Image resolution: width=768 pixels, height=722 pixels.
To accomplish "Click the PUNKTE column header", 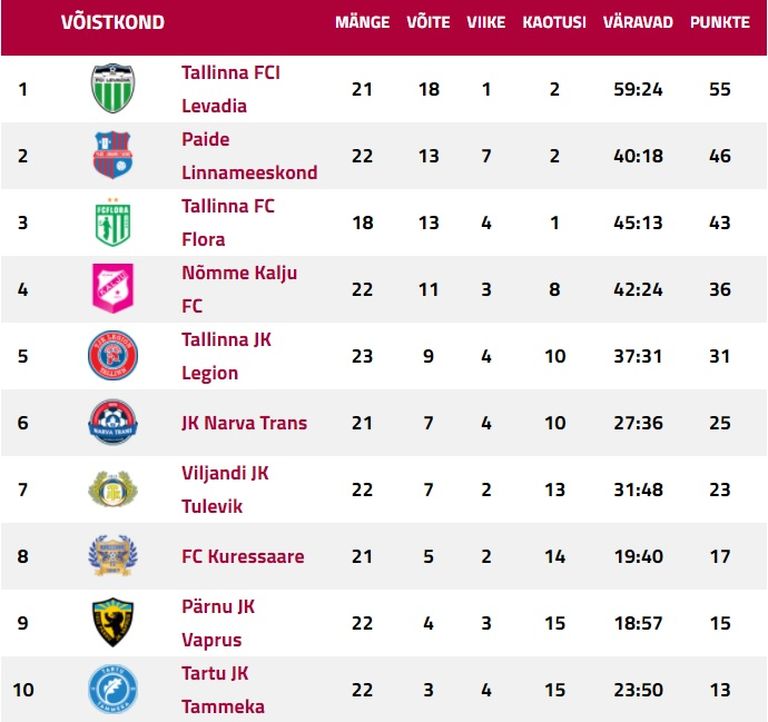I will coord(720,22).
